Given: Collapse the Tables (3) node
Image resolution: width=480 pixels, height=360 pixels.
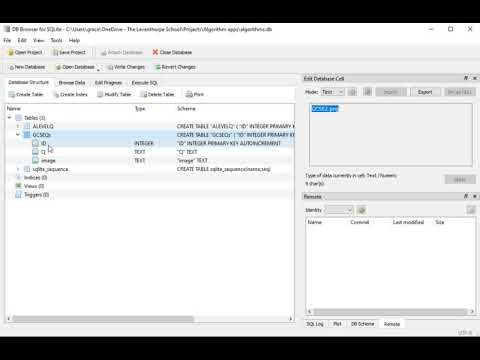Looking at the screenshot, I should coord(10,118).
